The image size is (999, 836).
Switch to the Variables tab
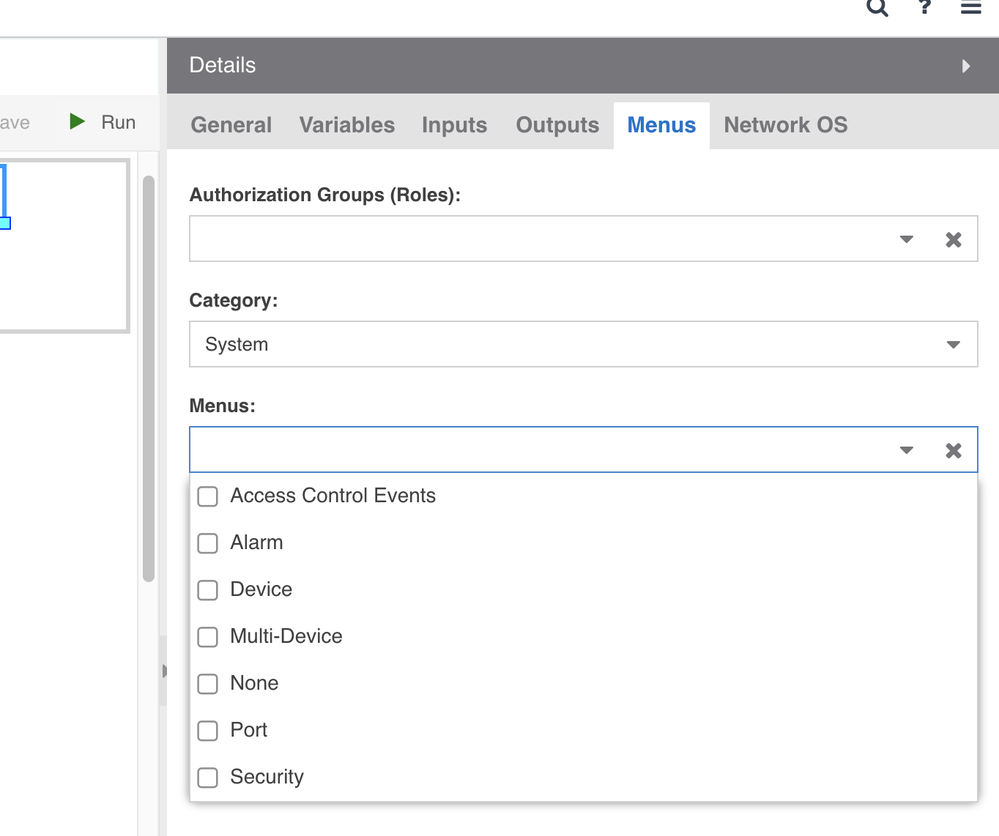347,125
